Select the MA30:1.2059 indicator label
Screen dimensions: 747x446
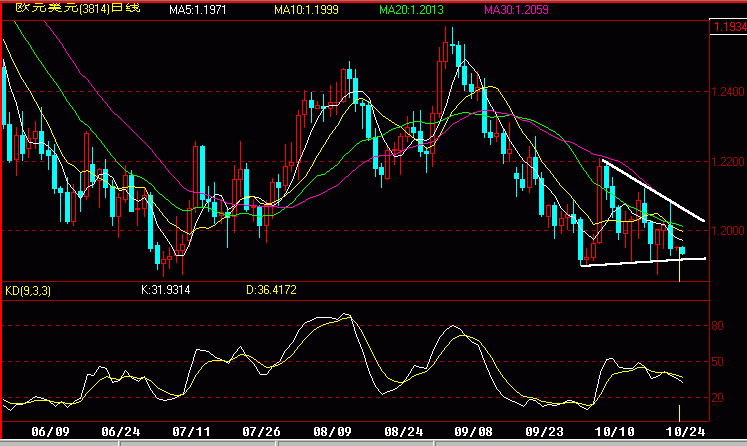[x=516, y=10]
